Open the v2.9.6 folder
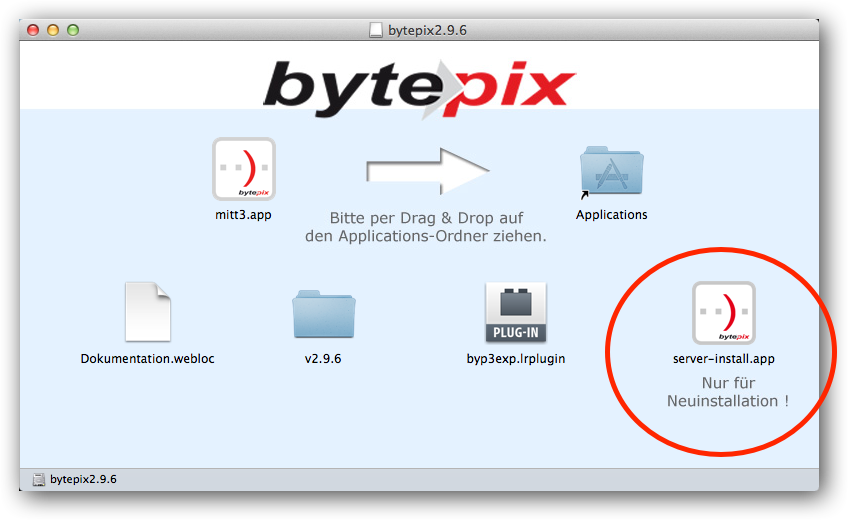The width and height of the screenshot is (848, 520). click(x=324, y=314)
